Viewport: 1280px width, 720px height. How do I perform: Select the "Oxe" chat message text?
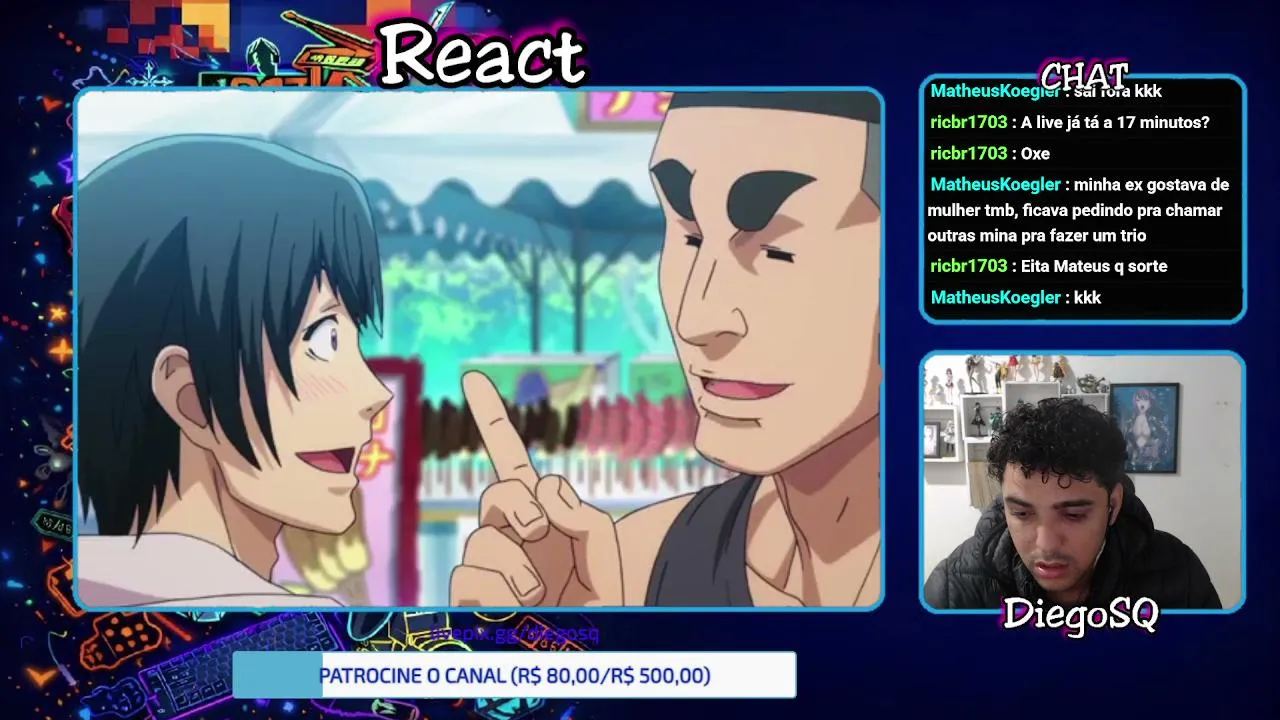click(1035, 153)
